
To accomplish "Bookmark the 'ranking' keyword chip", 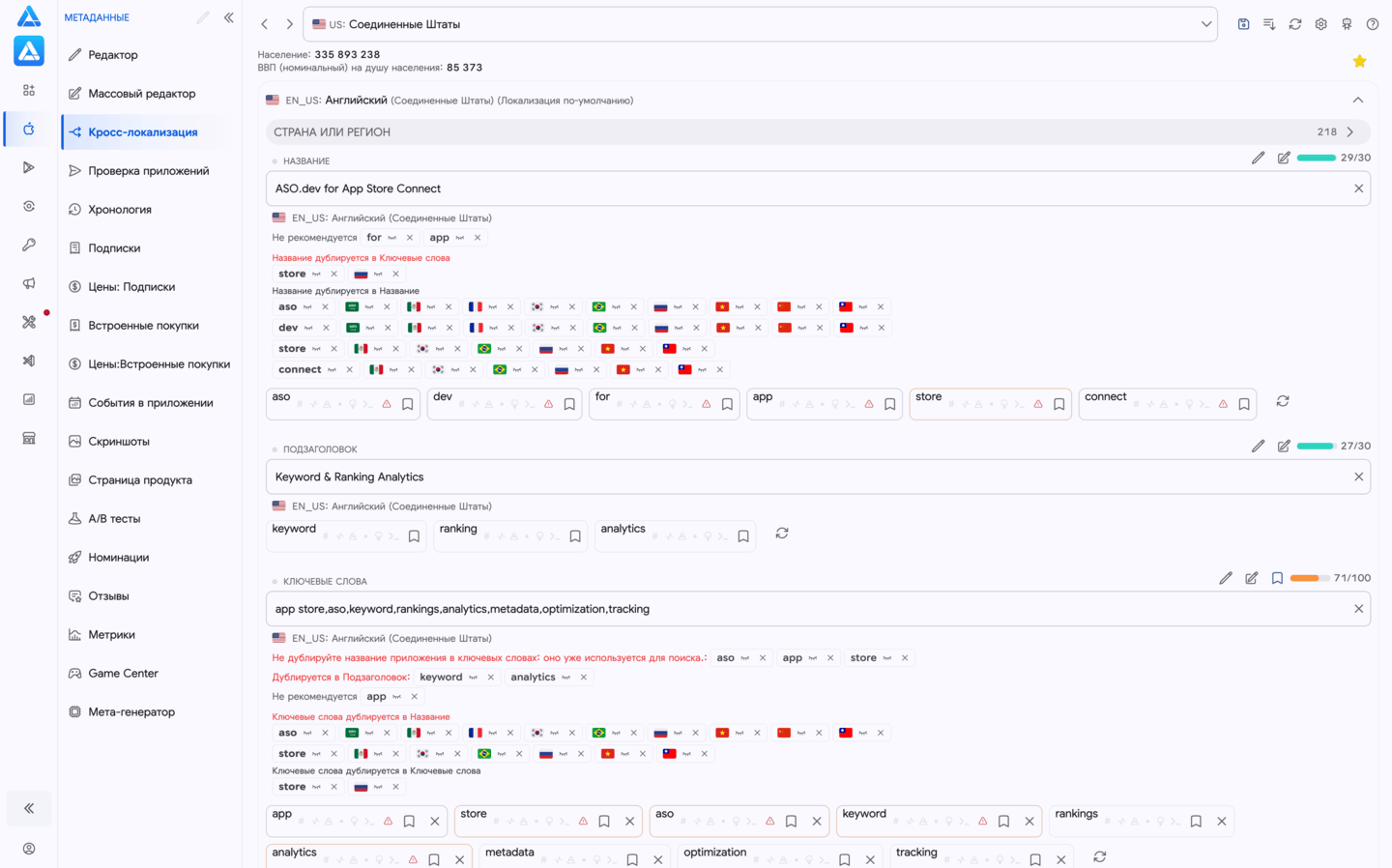I will pos(575,536).
